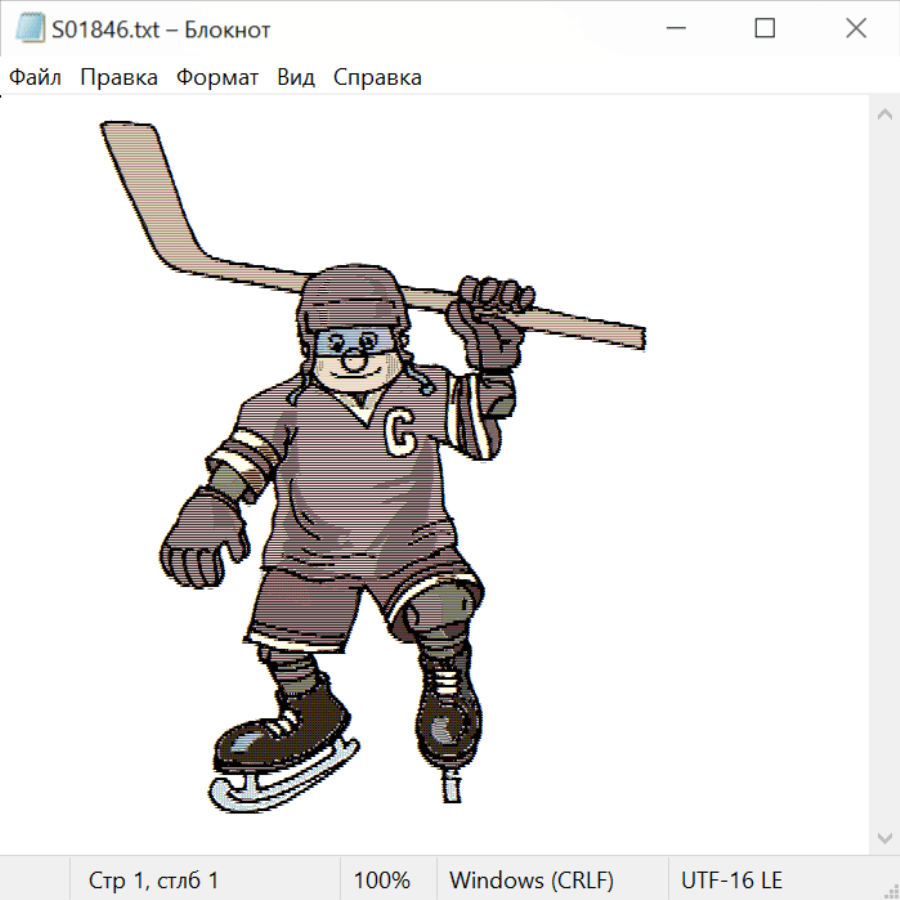Screen dimensions: 900x900
Task: Click the 100% zoom indicator
Action: (x=382, y=880)
